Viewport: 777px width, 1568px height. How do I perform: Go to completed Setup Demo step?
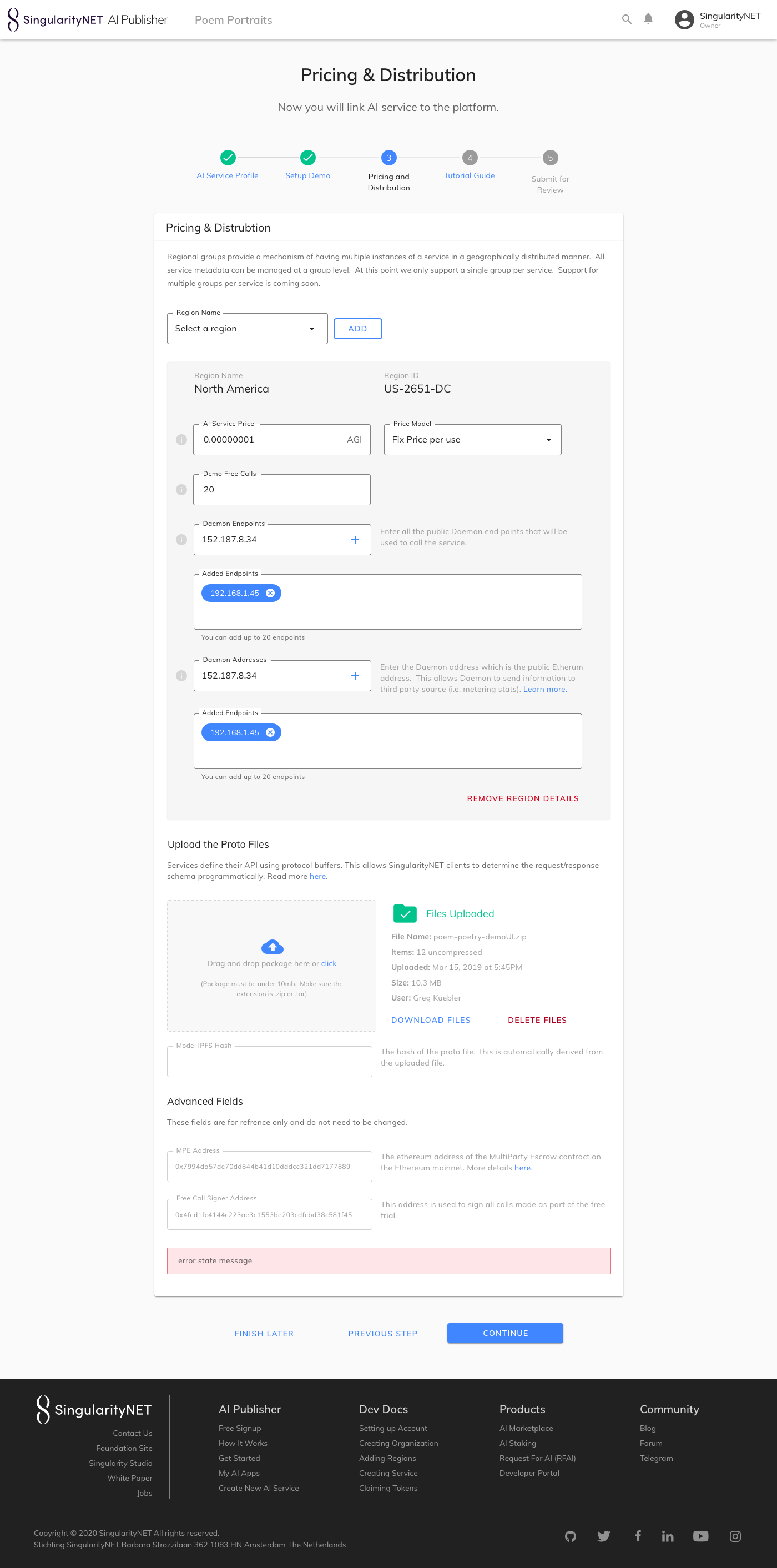pos(308,165)
